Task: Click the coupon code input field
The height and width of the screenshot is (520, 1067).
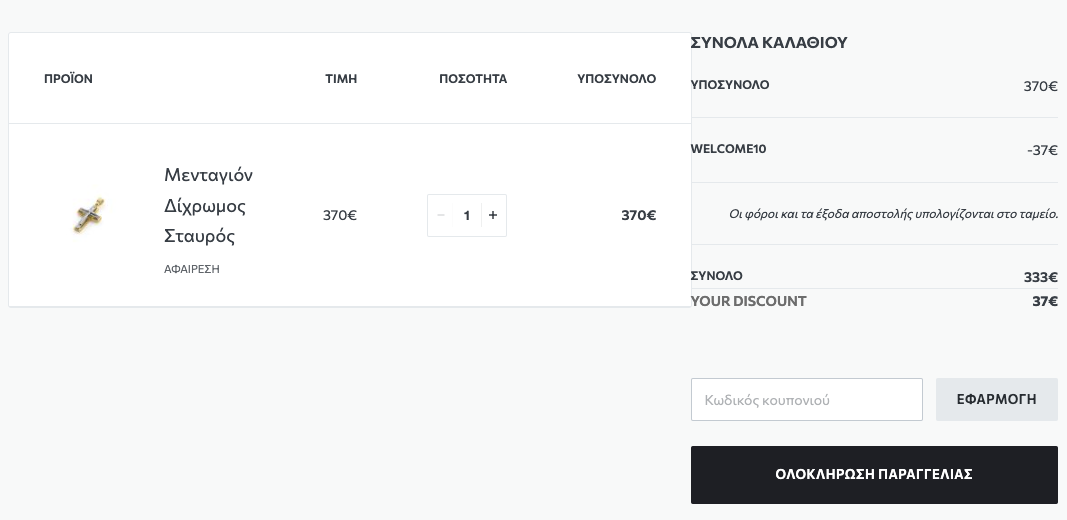Action: tap(806, 400)
